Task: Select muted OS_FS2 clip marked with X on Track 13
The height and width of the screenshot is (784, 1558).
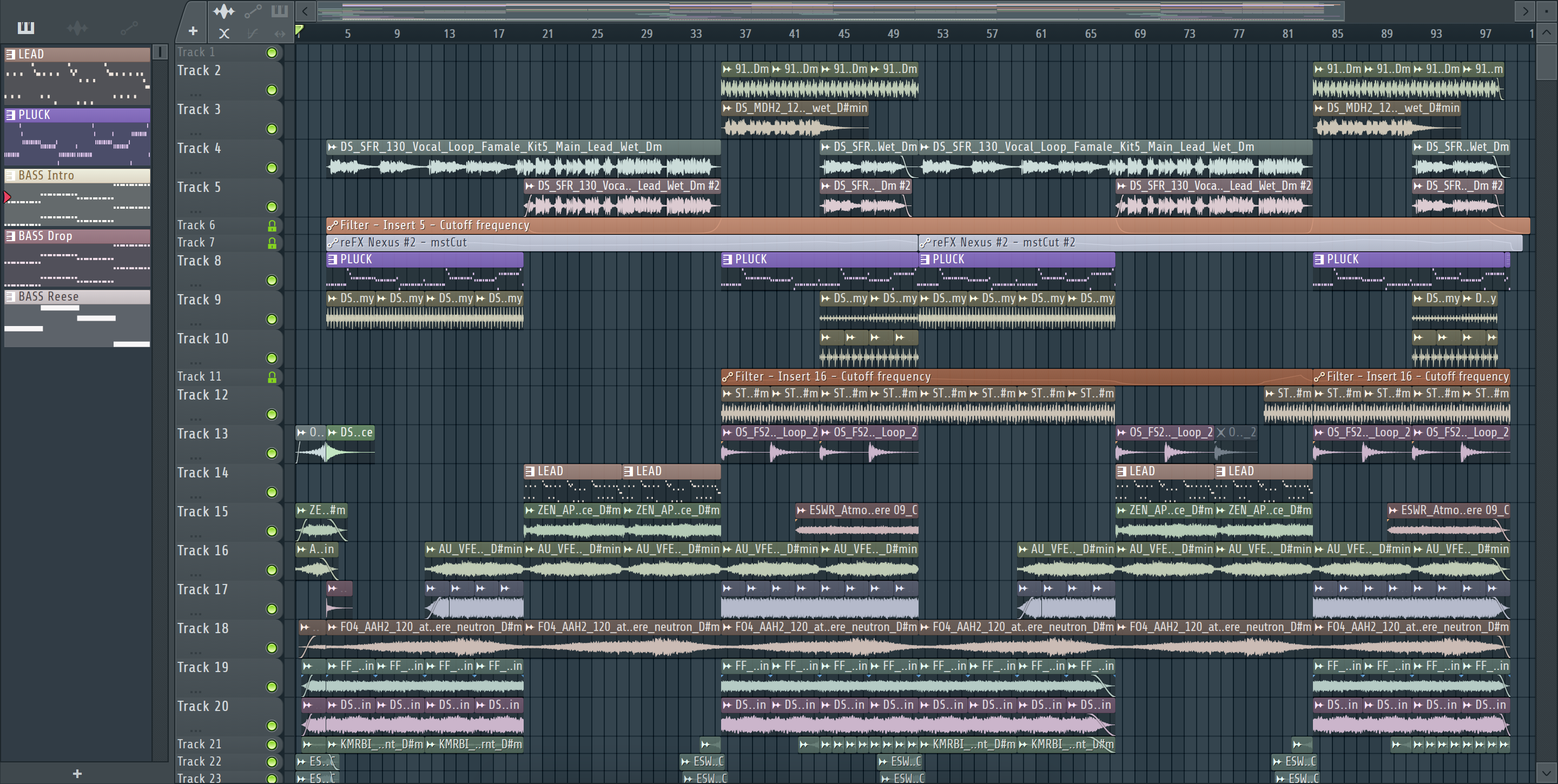Action: tap(1236, 444)
